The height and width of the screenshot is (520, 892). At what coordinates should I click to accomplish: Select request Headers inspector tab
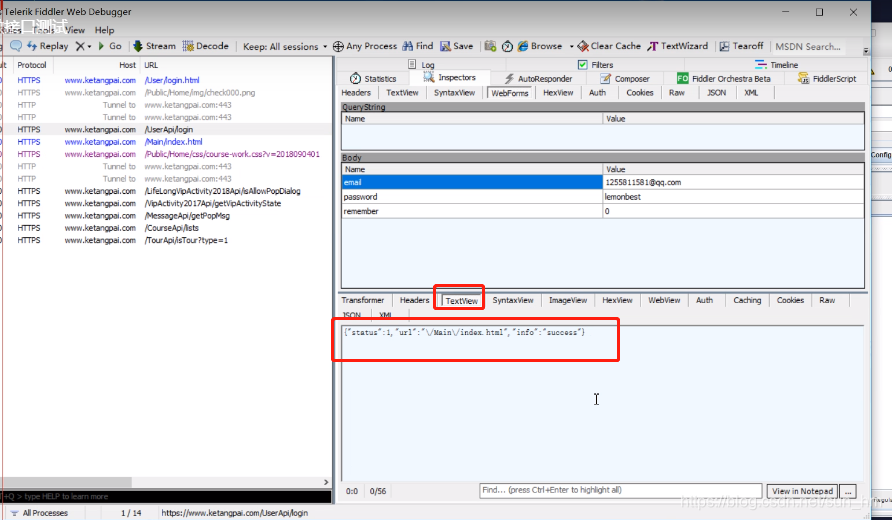[356, 93]
